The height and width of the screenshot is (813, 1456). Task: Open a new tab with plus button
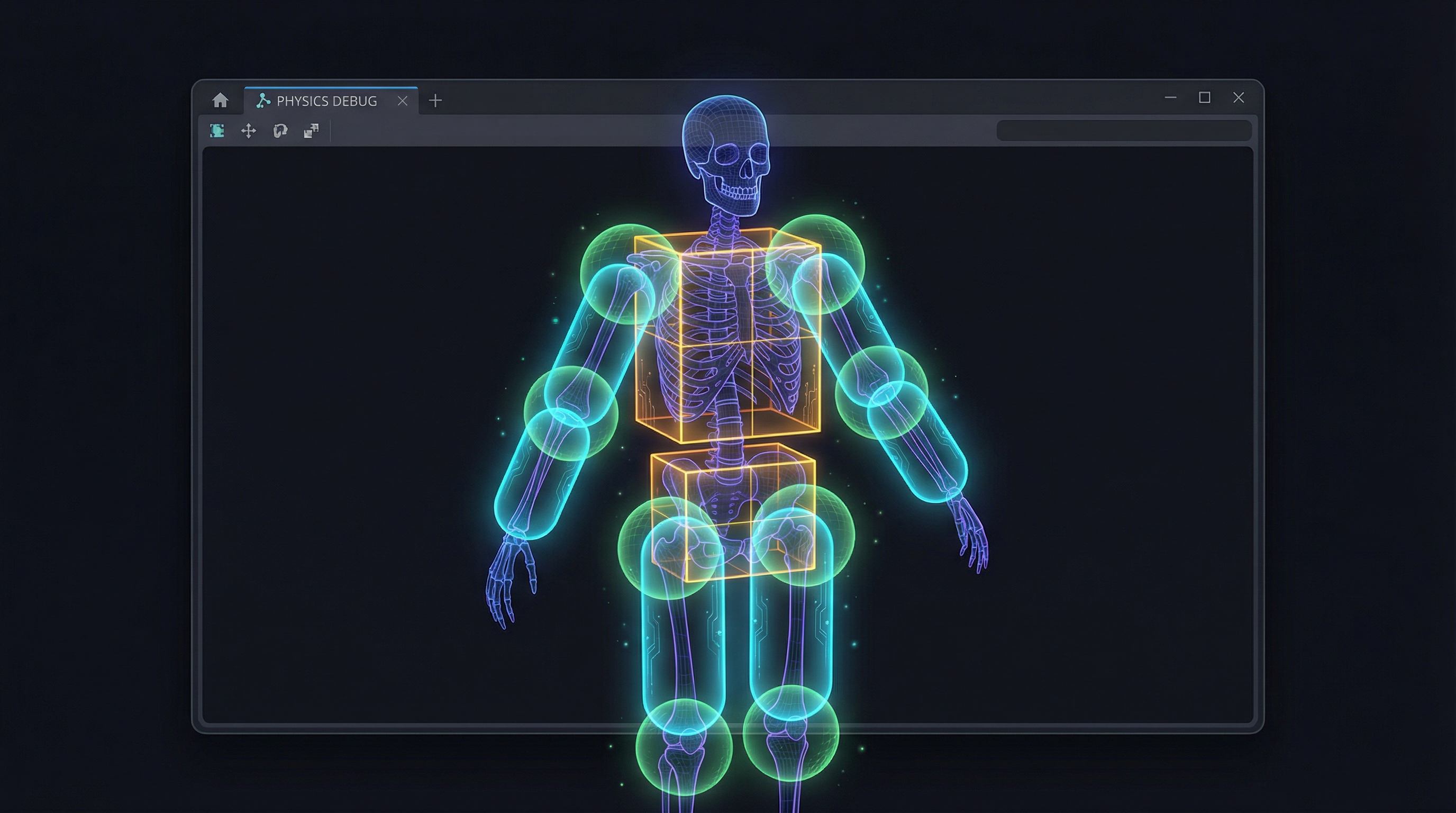tap(435, 101)
